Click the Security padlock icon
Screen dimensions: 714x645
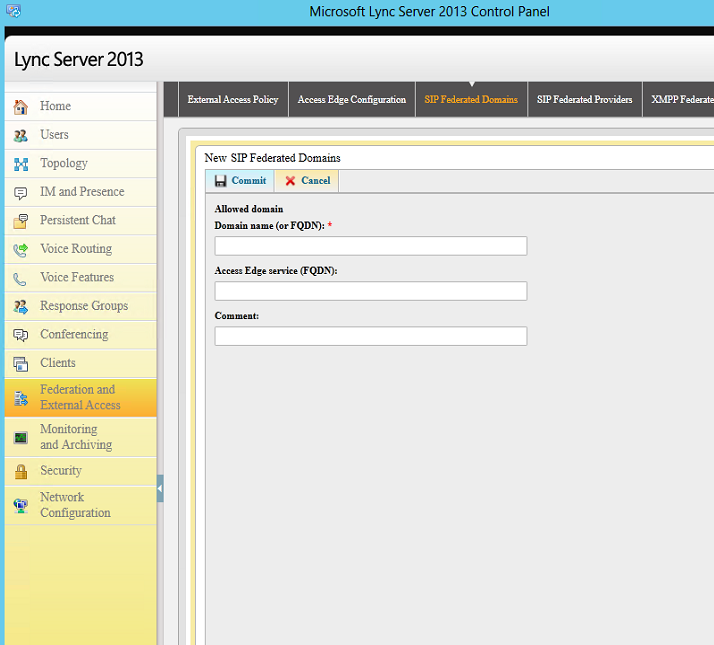[x=20, y=471]
